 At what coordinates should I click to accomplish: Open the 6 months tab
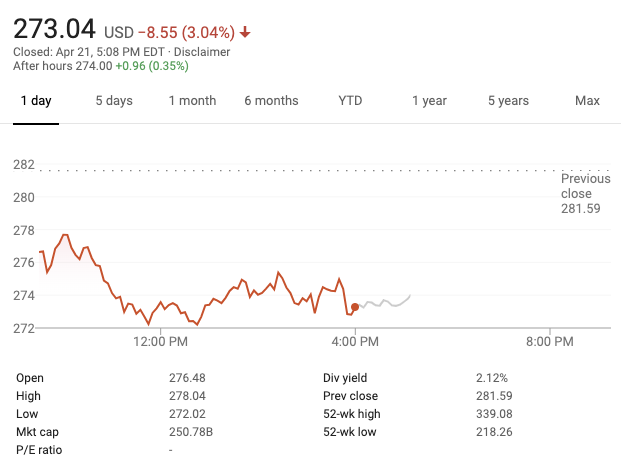[271, 101]
